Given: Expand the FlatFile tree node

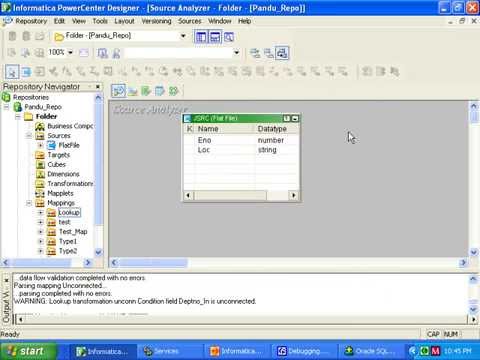Looking at the screenshot, I should (41, 145).
